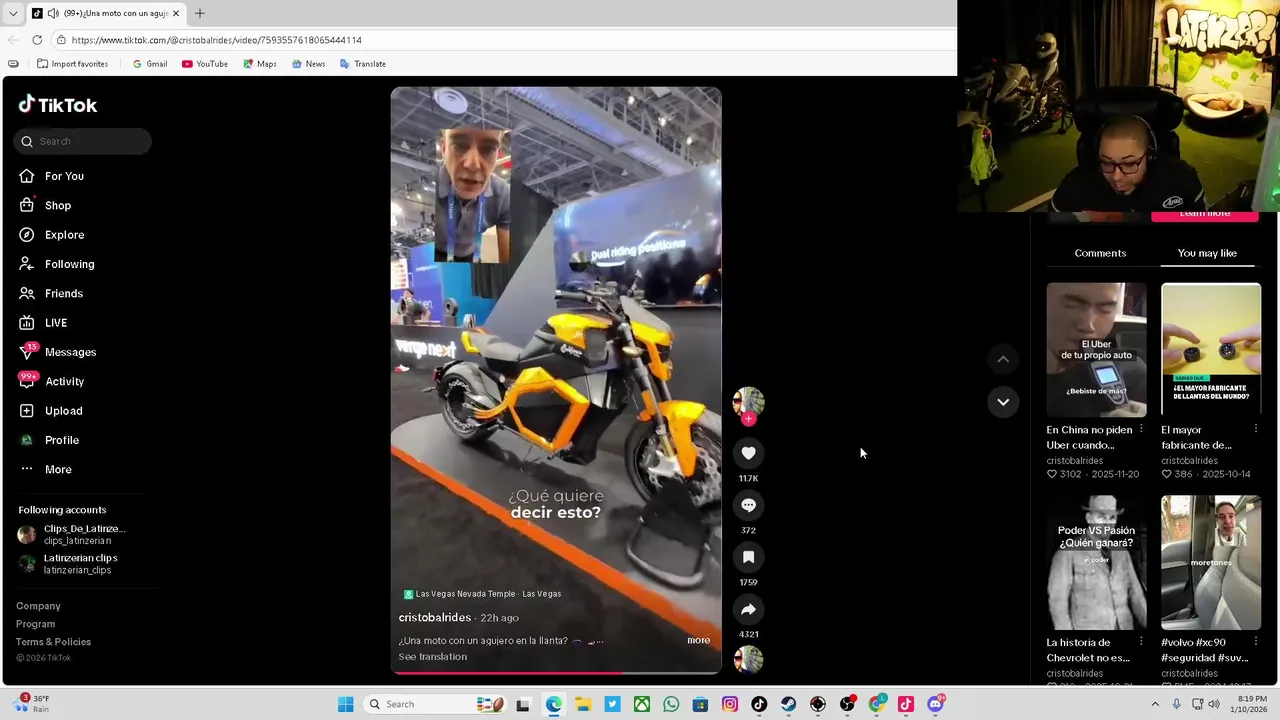
Task: Expand the caption with 'more'
Action: point(699,640)
